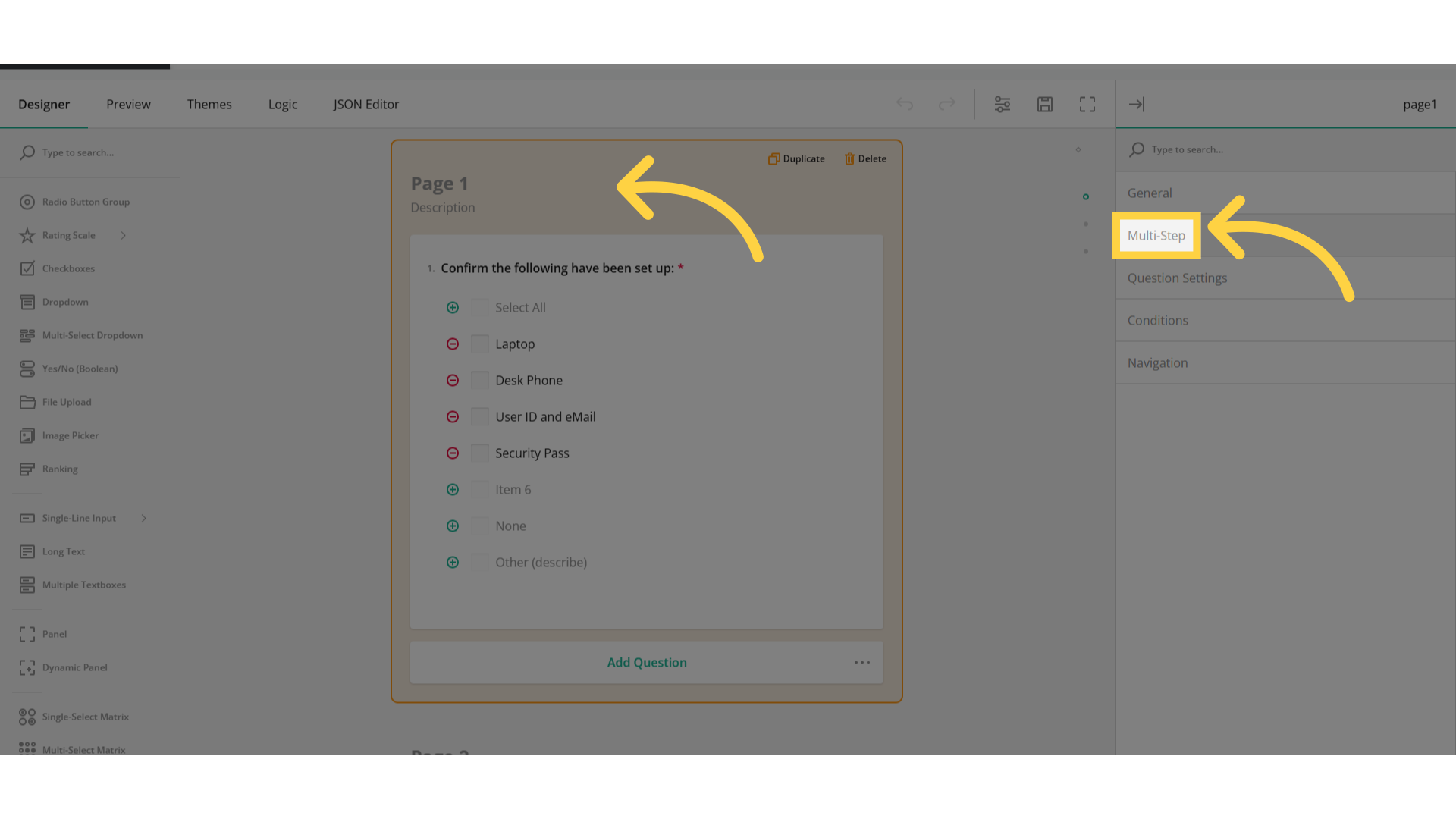Remove the Desk Phone choice
The width and height of the screenshot is (1456, 819).
coord(453,381)
